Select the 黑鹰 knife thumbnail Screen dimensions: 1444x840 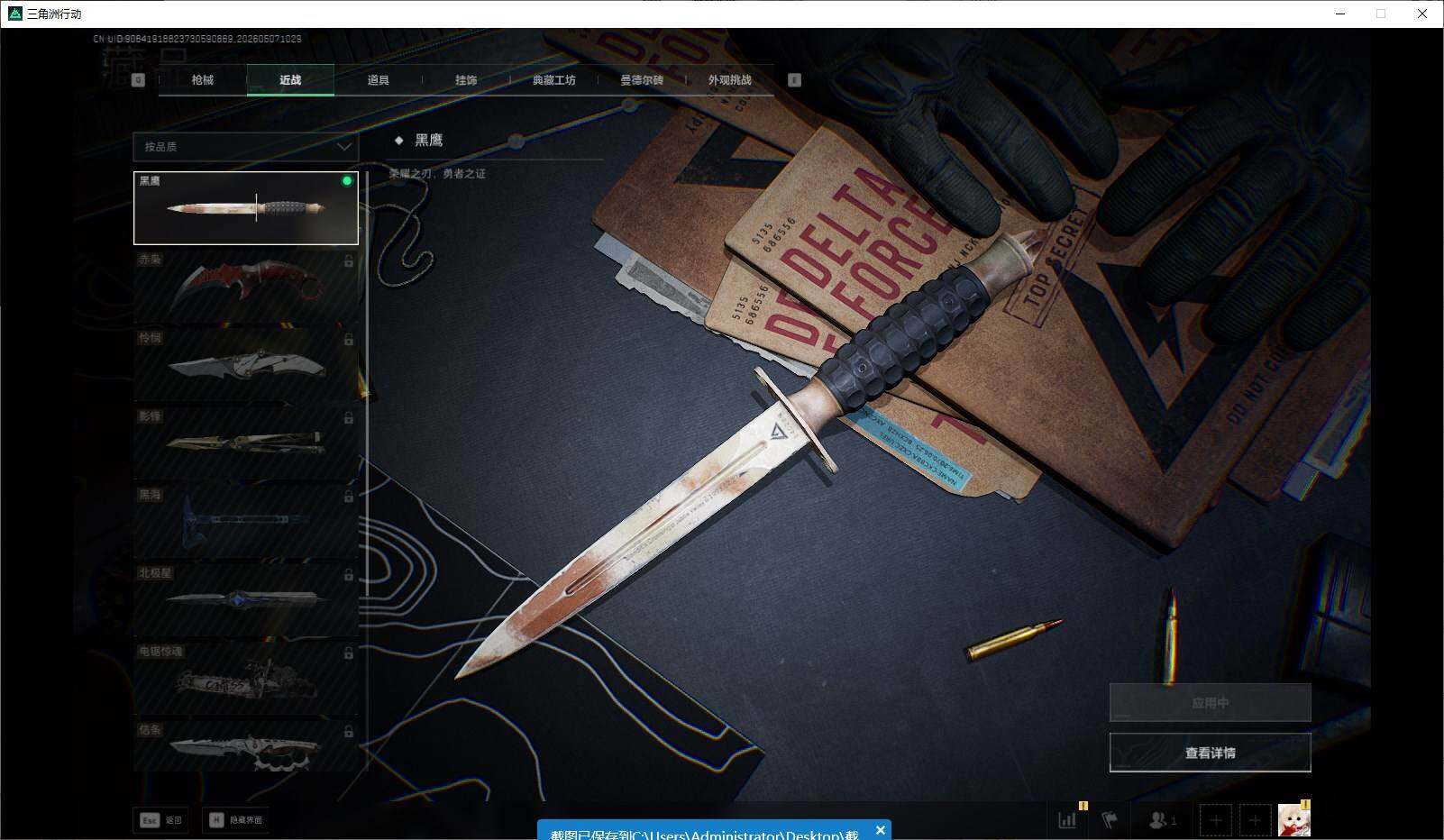246,208
